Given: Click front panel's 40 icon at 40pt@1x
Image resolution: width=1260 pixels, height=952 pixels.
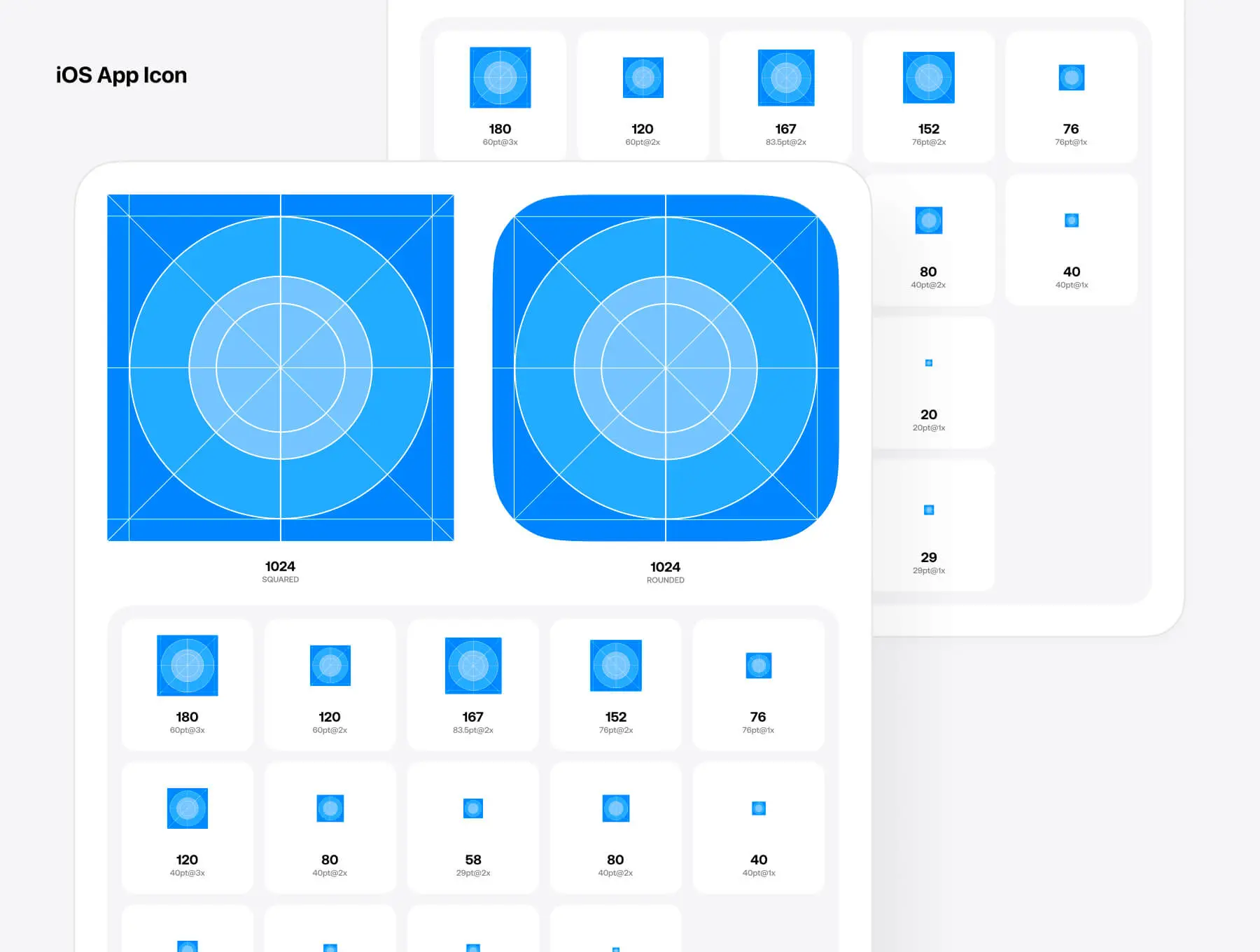Looking at the screenshot, I should 758,808.
